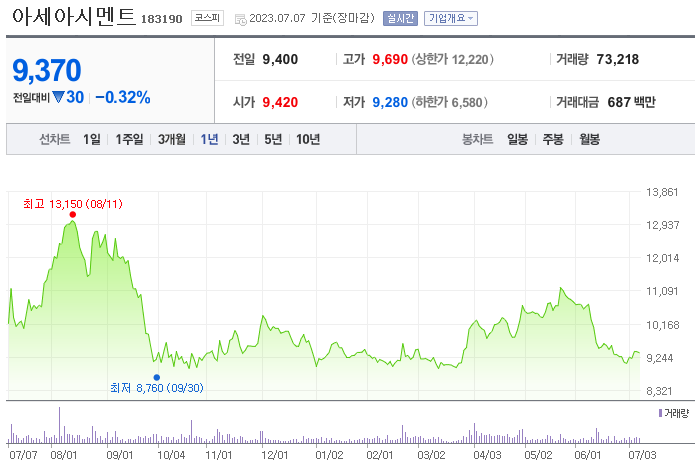
Task: Select the 1주일 line chart tab
Action: tap(129, 139)
